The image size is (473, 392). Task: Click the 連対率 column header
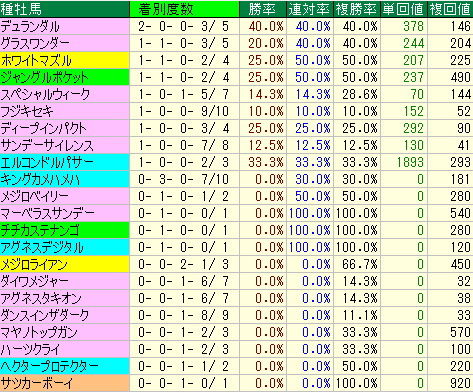point(309,9)
